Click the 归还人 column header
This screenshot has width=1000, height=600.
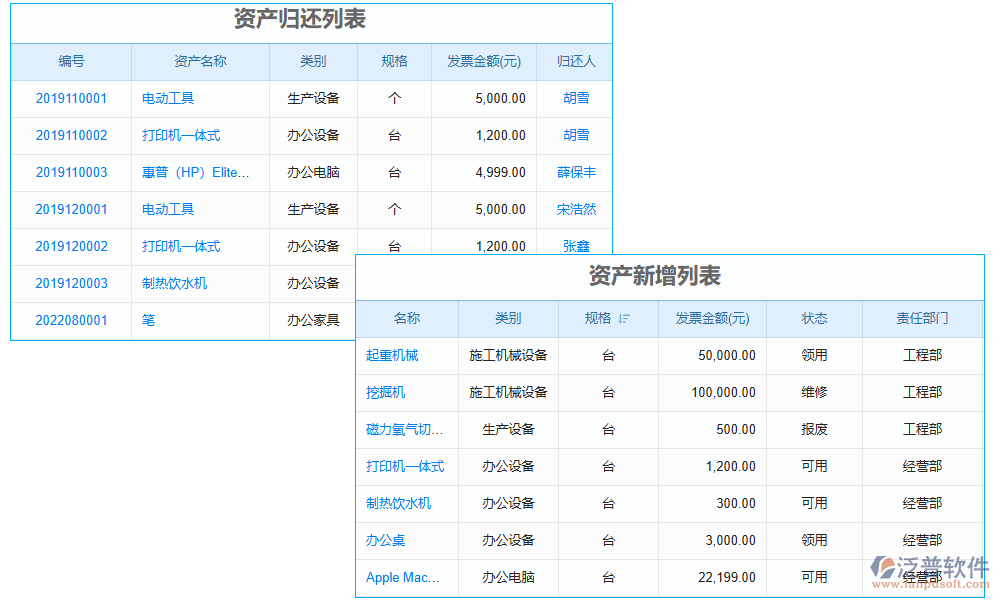coord(576,62)
